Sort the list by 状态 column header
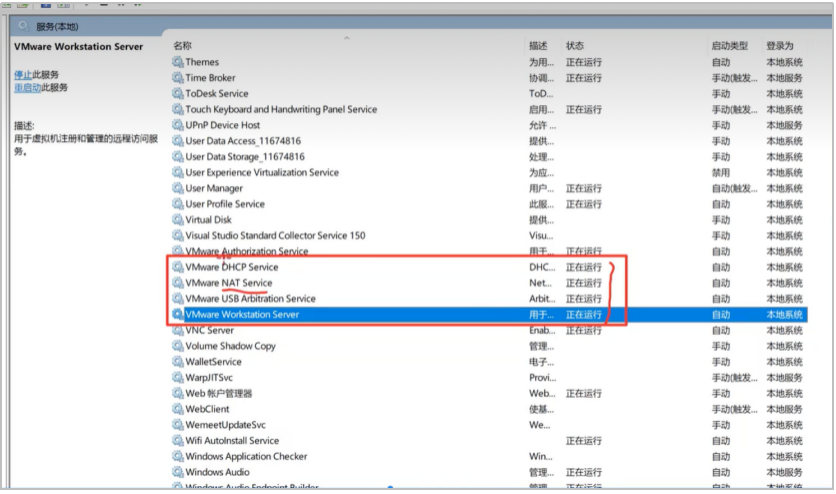 [x=575, y=46]
